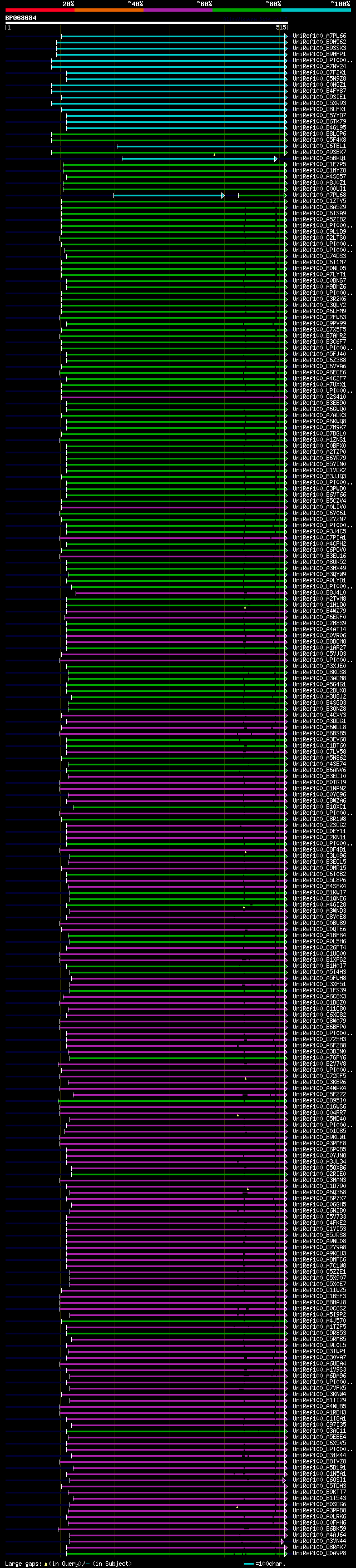Select the UniRef100_A7LYT1 label

click(319, 275)
